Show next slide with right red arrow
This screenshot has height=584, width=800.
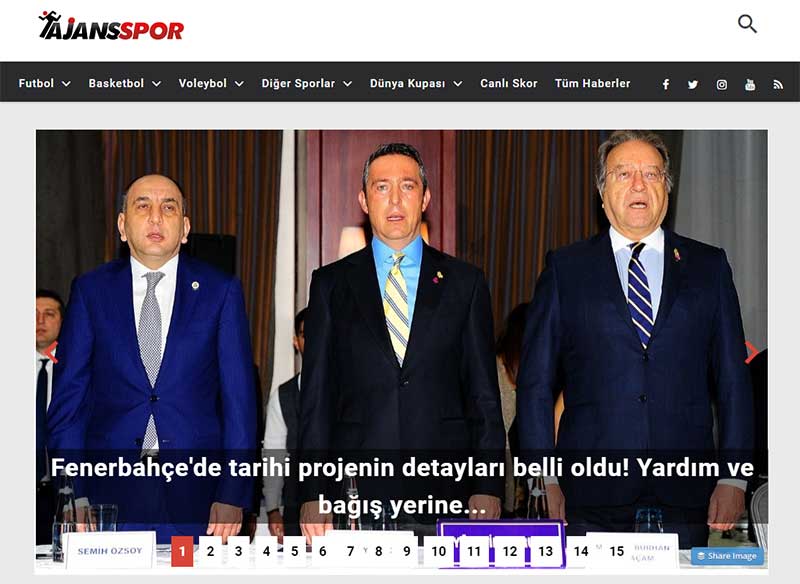point(751,352)
